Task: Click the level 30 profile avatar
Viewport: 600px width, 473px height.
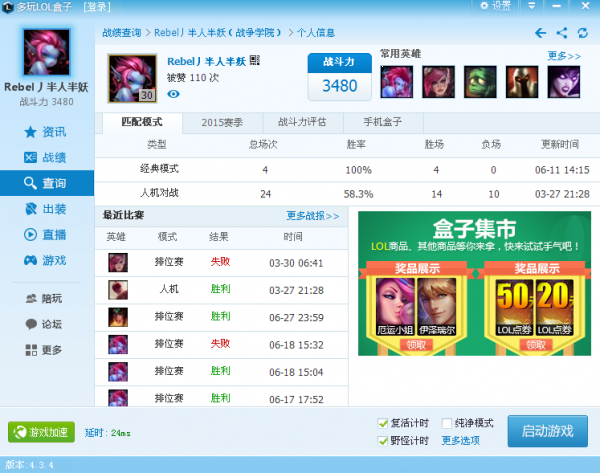Action: (132, 78)
